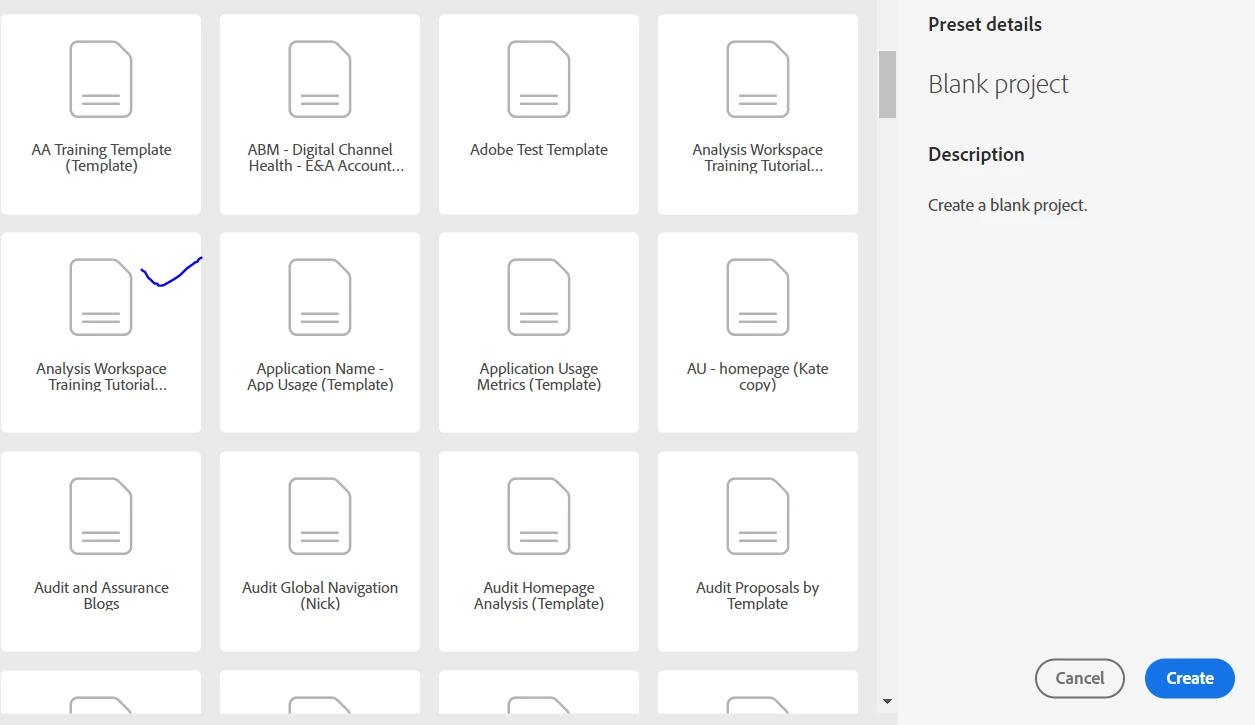The height and width of the screenshot is (725, 1255).
Task: Pick the Adobe Test Template document icon
Action: pos(539,79)
